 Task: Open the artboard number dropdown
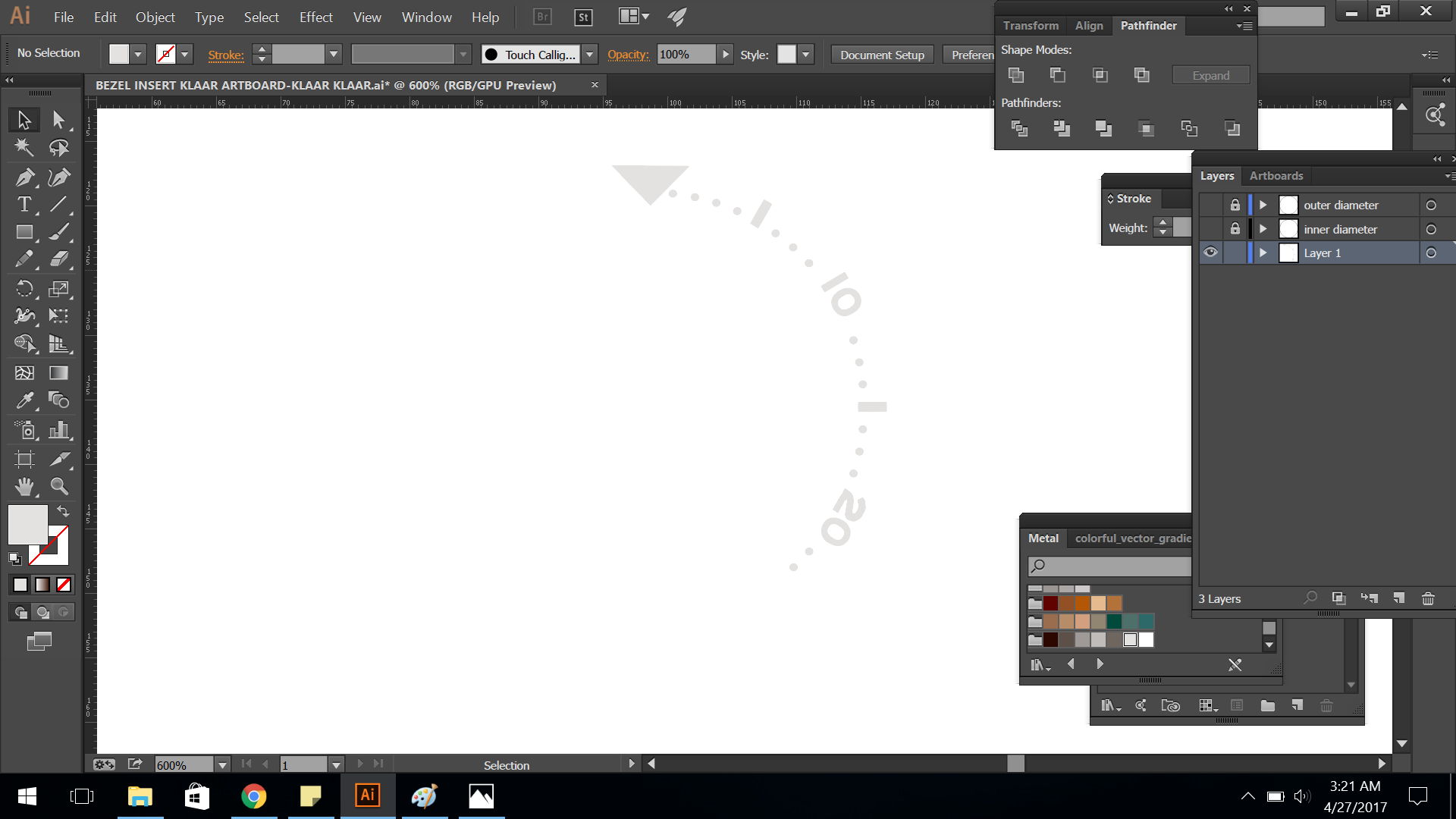tap(336, 765)
